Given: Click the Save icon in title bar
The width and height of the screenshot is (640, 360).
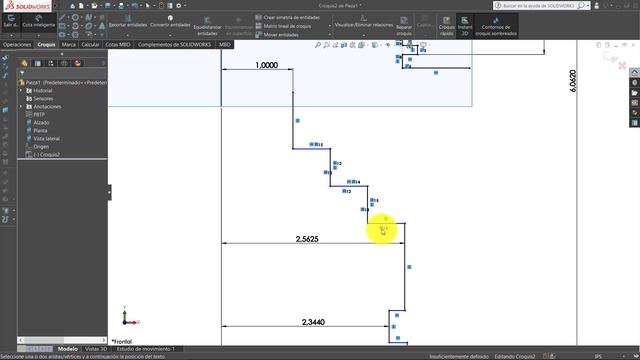Looking at the screenshot, I should 108,6.
